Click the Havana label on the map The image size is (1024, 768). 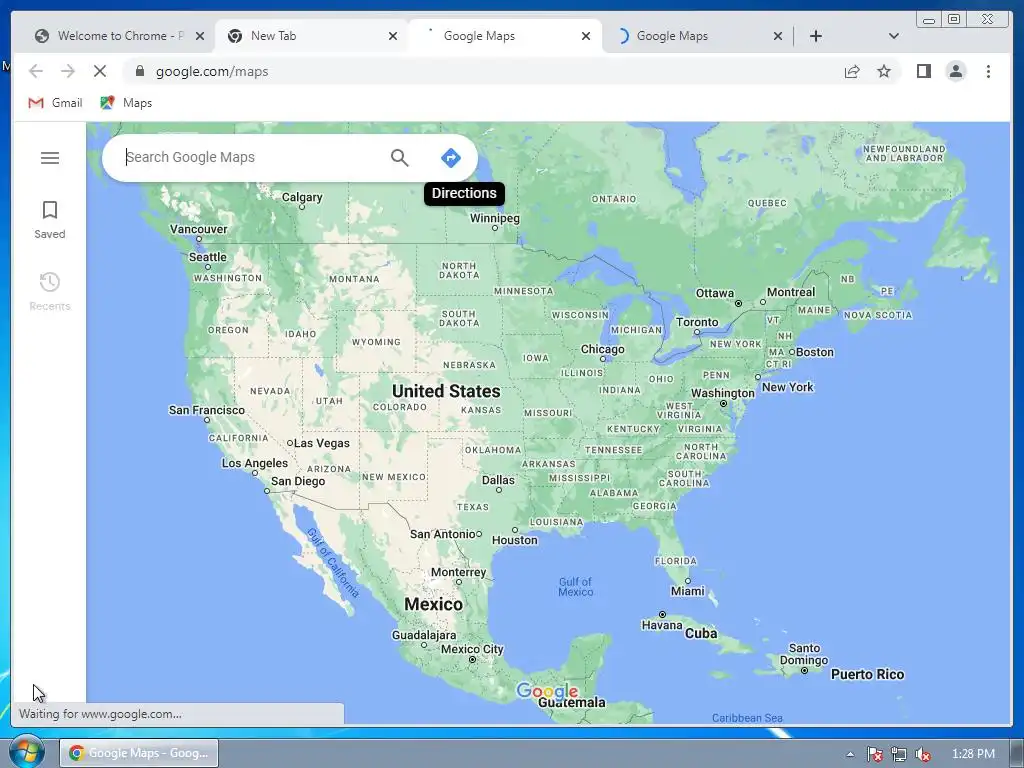tap(662, 625)
